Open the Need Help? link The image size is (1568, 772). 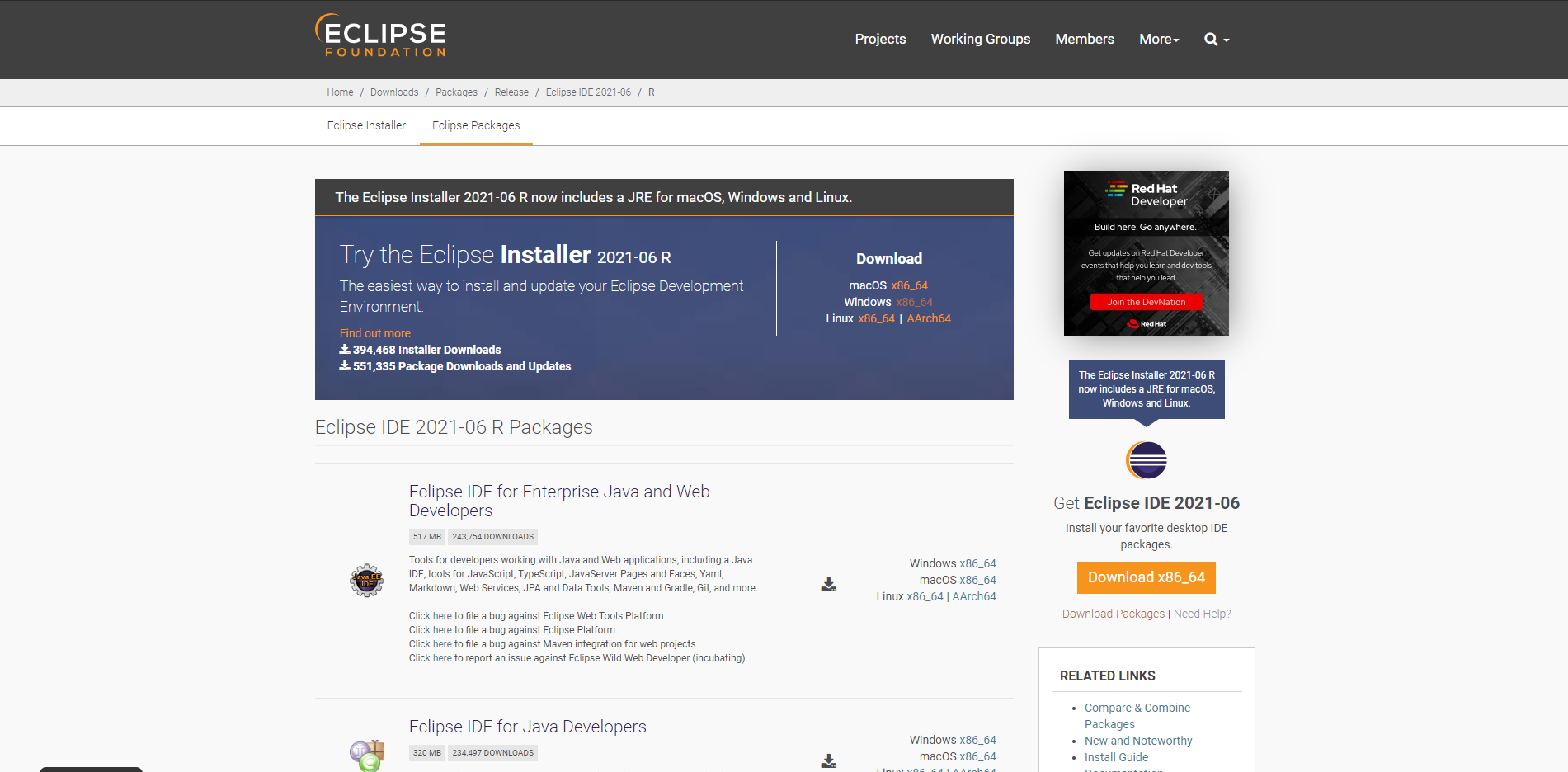(1203, 614)
